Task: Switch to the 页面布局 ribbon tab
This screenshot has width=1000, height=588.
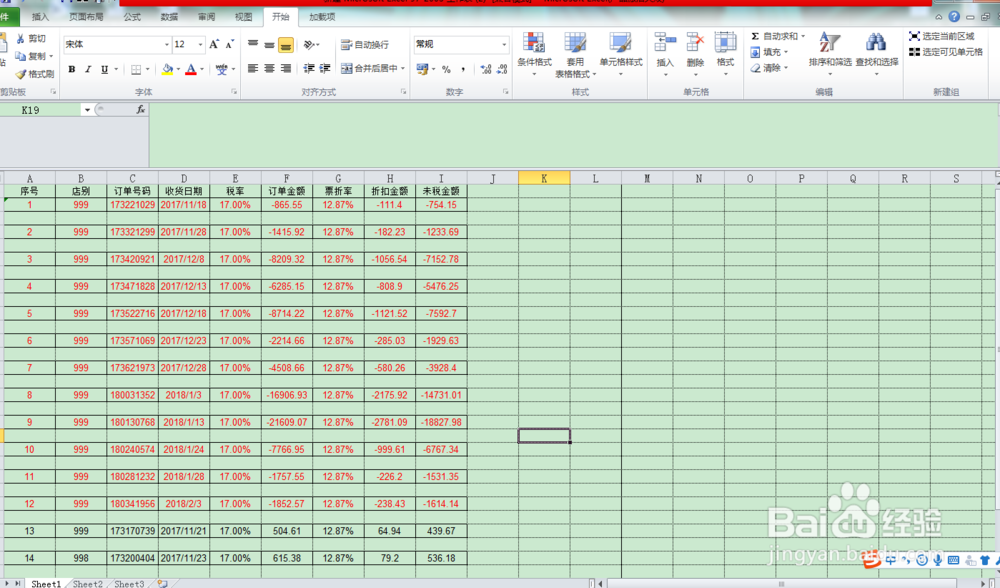Action: coord(86,17)
